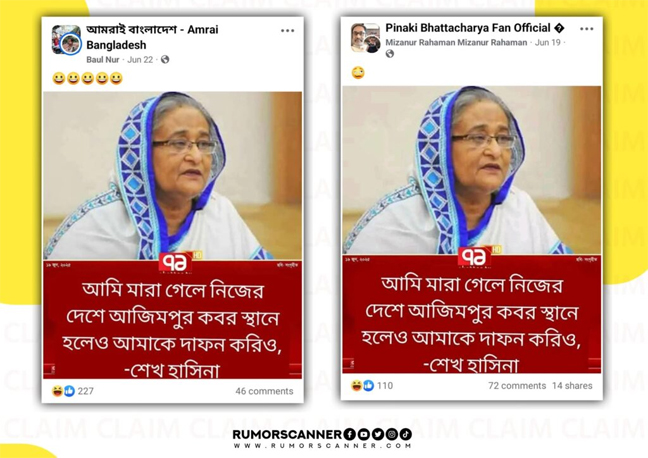Screen dimensions: 648x458
Task: Open the Rumor Scanner TikTok icon
Action: [405, 434]
